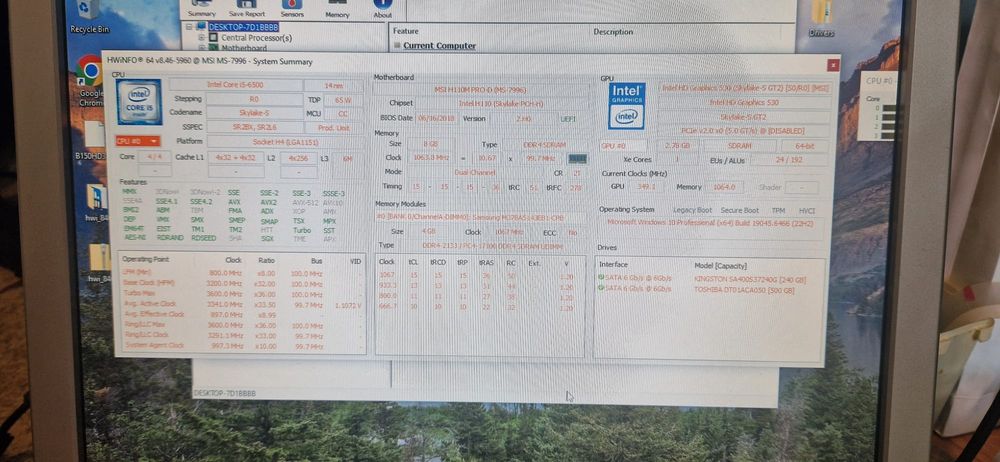Open Summary in HWiNFO main toolbar
The image size is (1000, 462).
(x=202, y=8)
